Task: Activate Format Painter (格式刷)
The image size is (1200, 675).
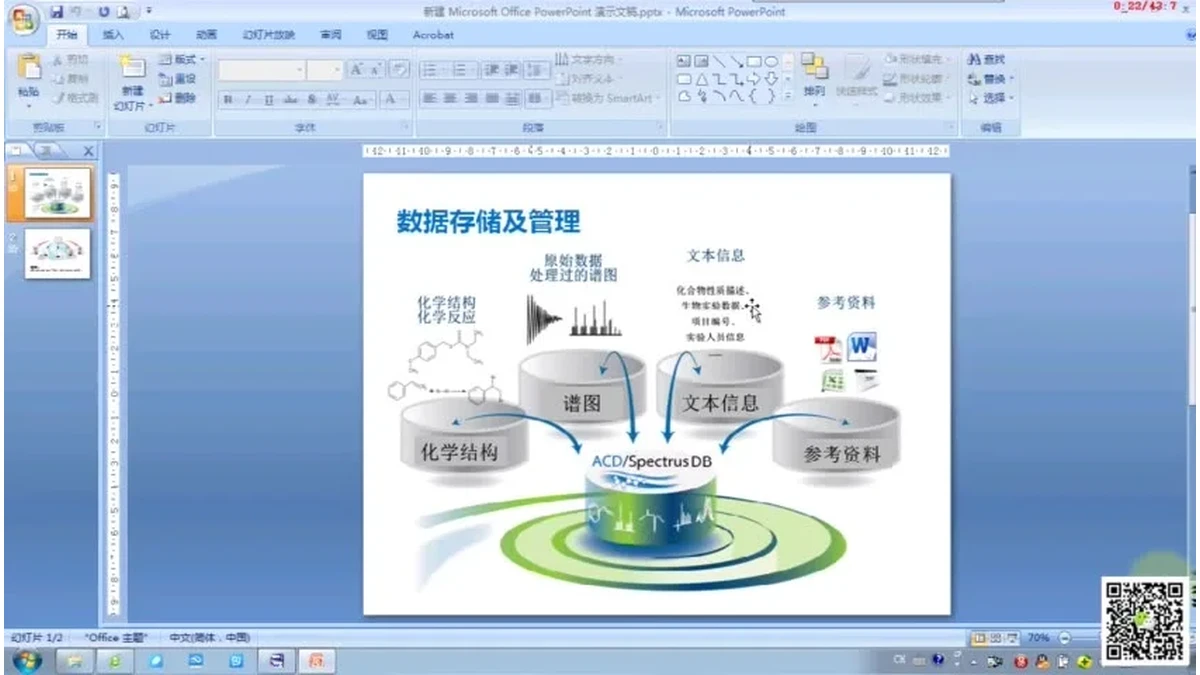Action: [74, 98]
